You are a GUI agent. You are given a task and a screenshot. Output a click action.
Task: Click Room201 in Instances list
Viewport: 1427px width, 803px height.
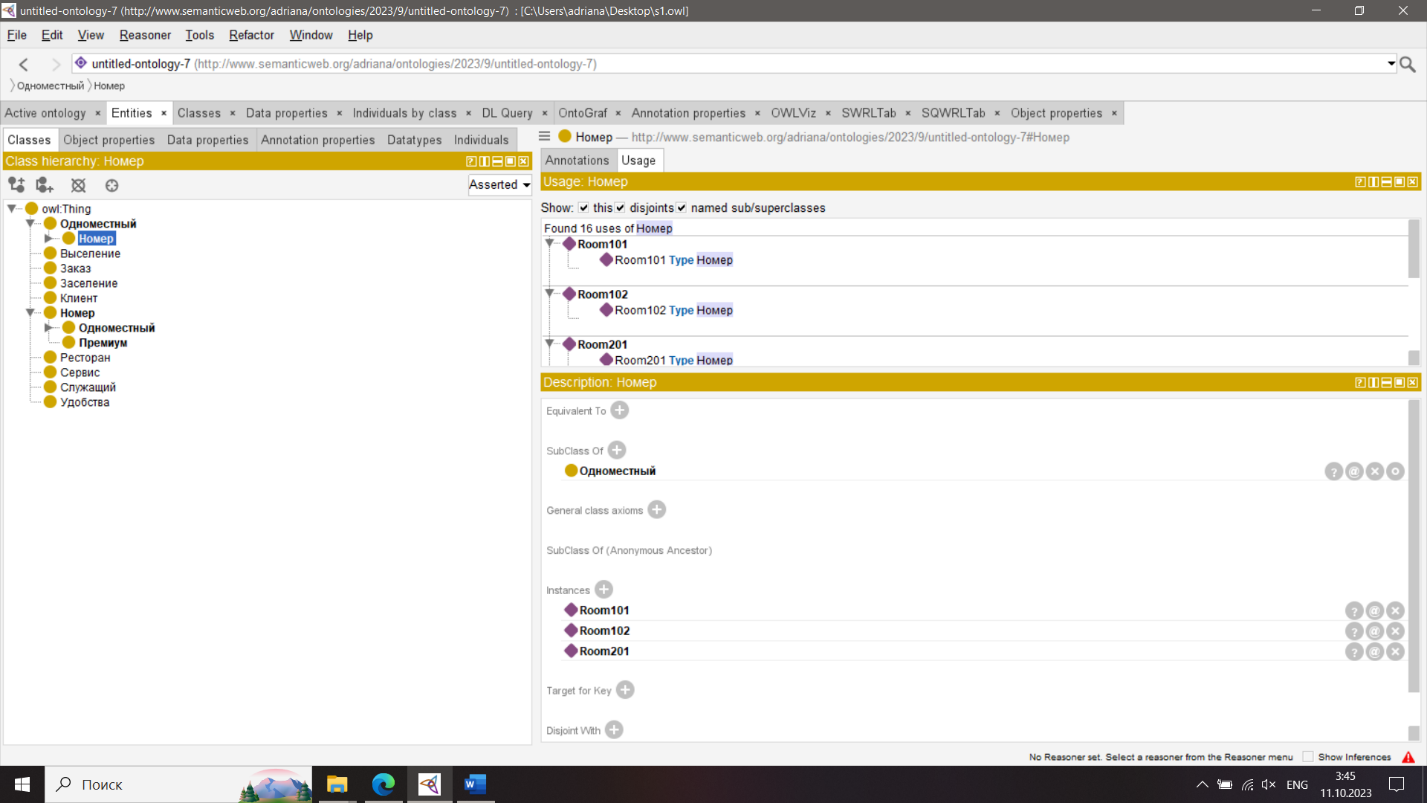click(604, 651)
